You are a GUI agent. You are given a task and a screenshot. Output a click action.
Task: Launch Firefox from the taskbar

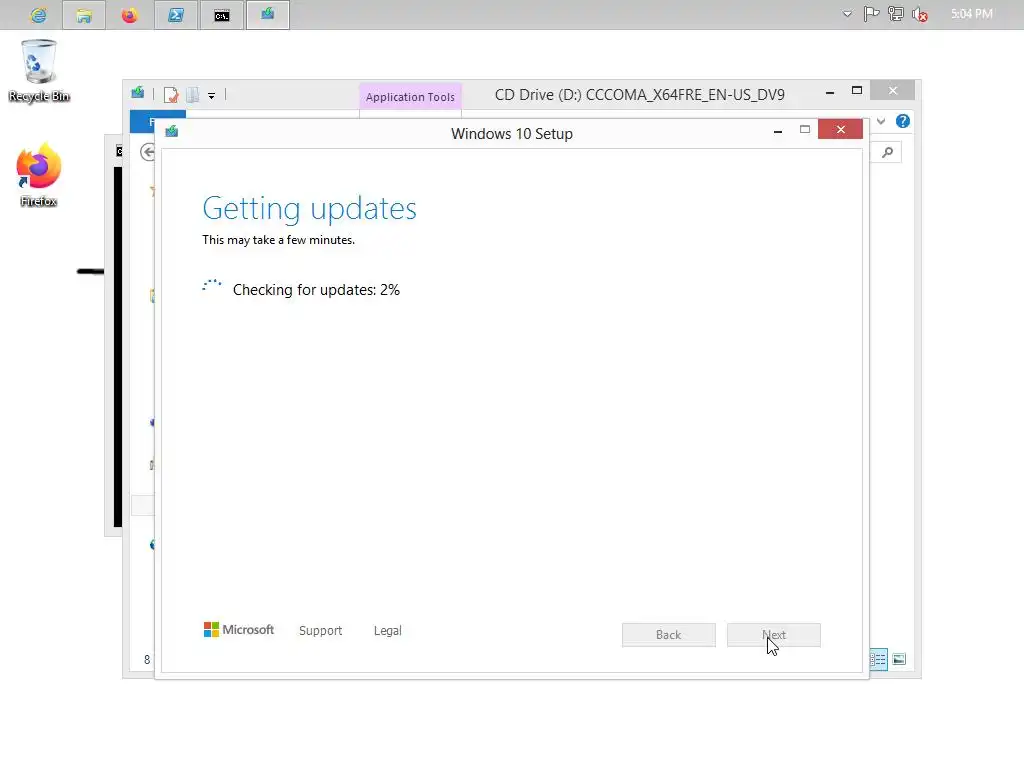(x=129, y=14)
